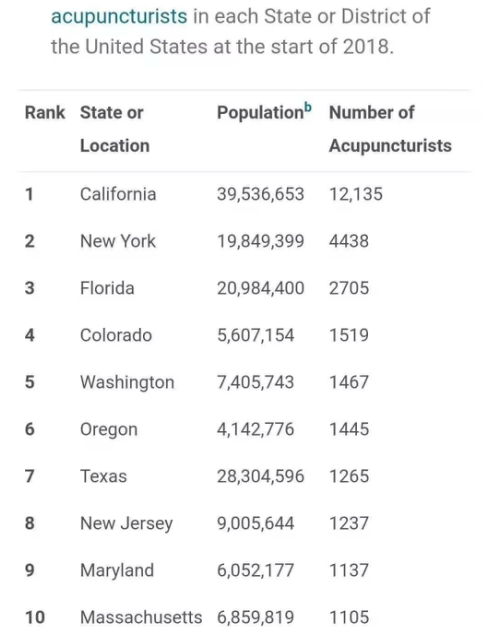Click the introductory text about 2018

[240, 32]
